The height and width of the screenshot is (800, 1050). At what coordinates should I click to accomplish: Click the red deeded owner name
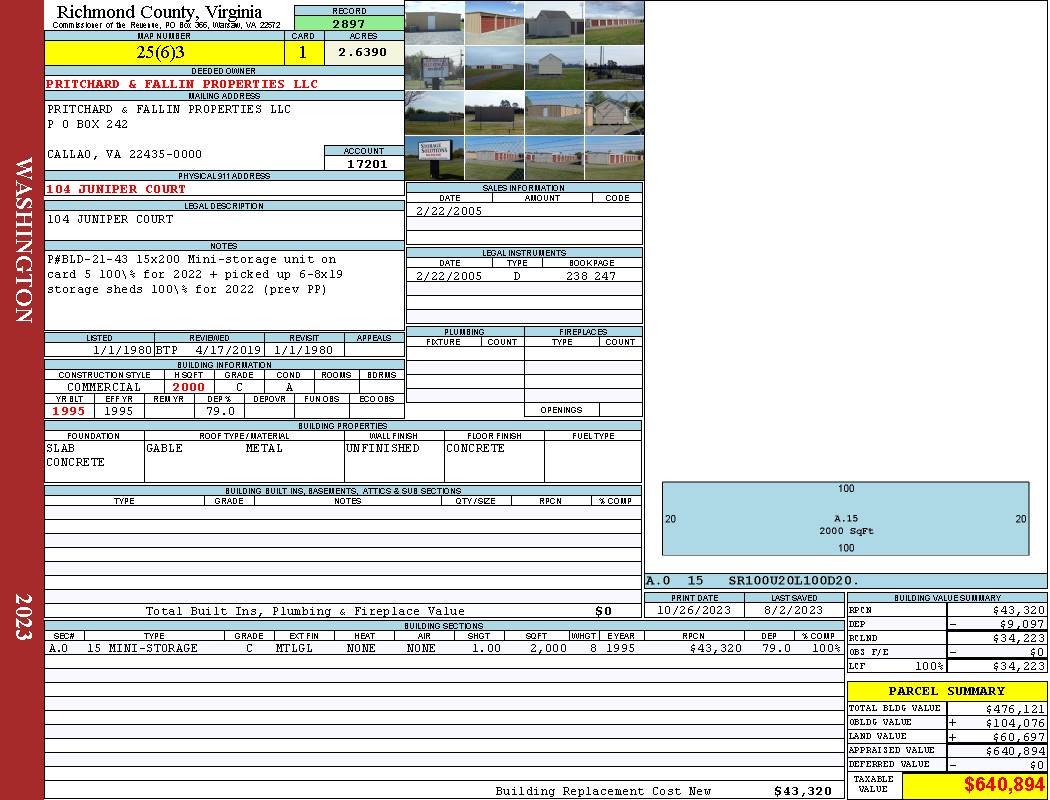pos(182,84)
